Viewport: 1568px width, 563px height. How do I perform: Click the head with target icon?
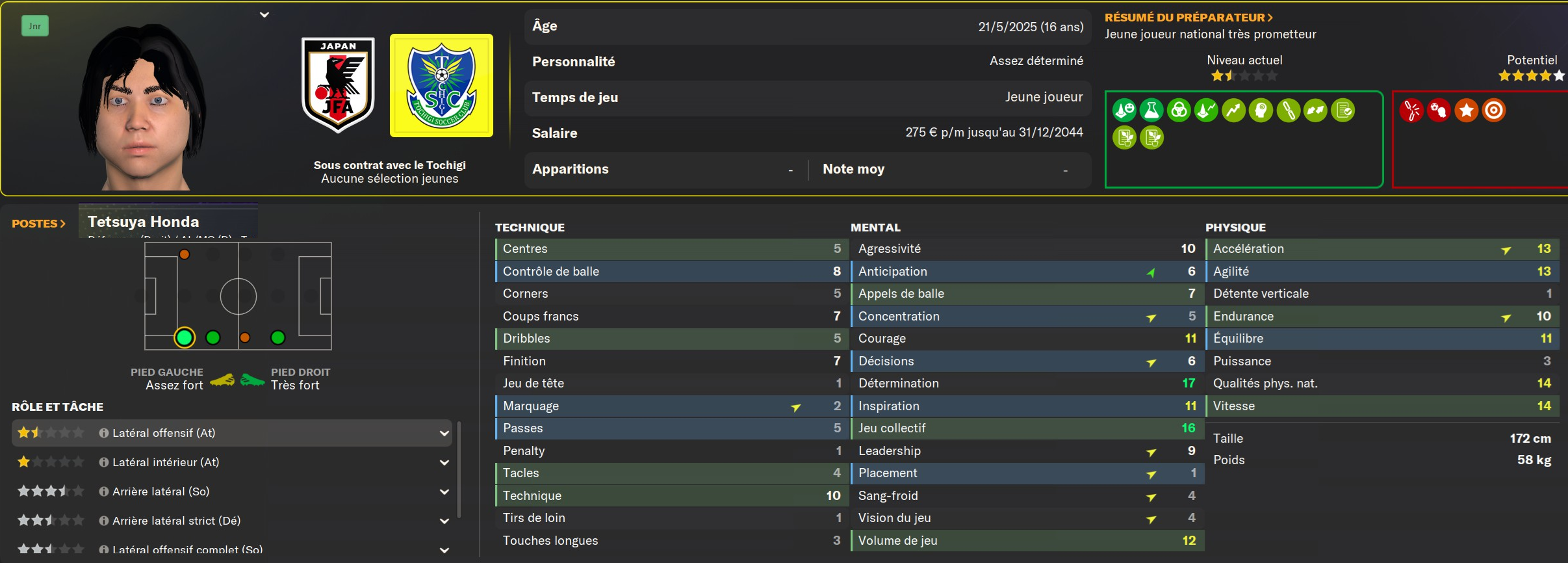click(x=1261, y=111)
